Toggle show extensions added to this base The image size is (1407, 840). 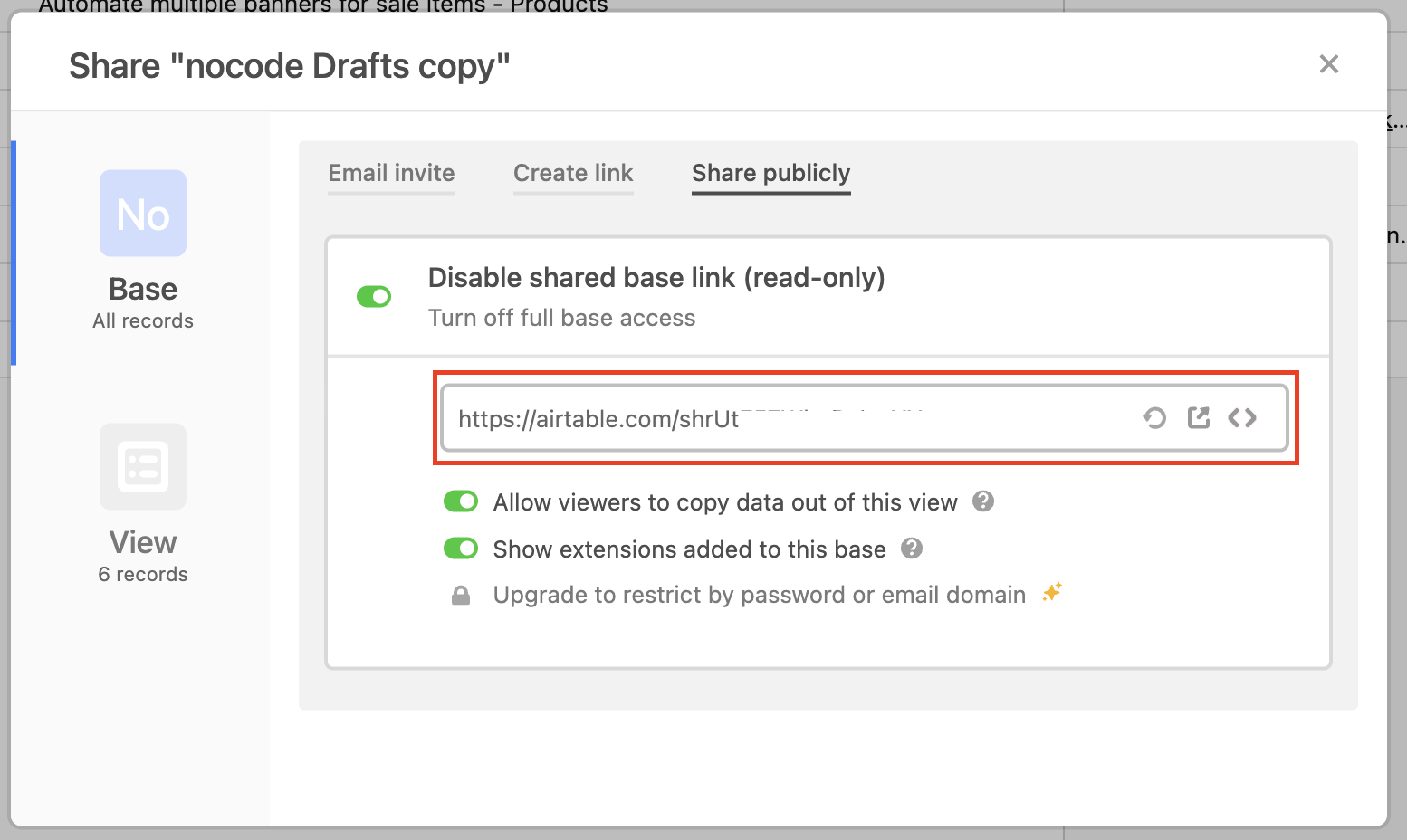461,549
